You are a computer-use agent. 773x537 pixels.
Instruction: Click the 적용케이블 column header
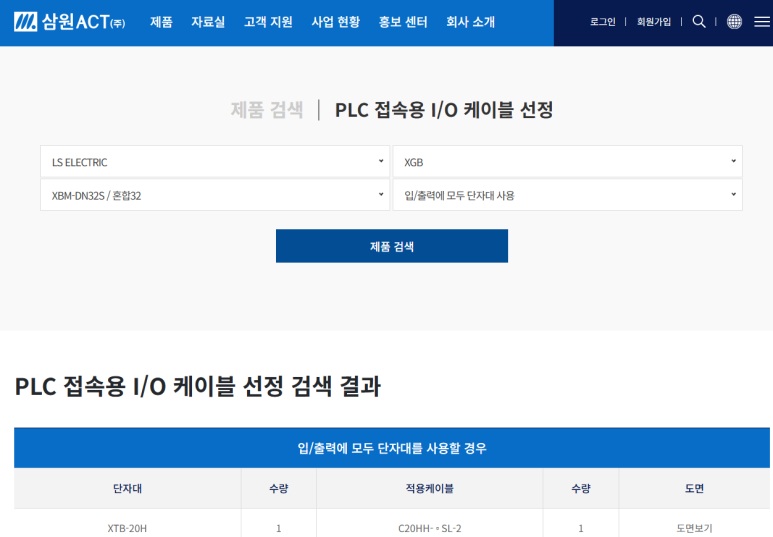click(429, 488)
